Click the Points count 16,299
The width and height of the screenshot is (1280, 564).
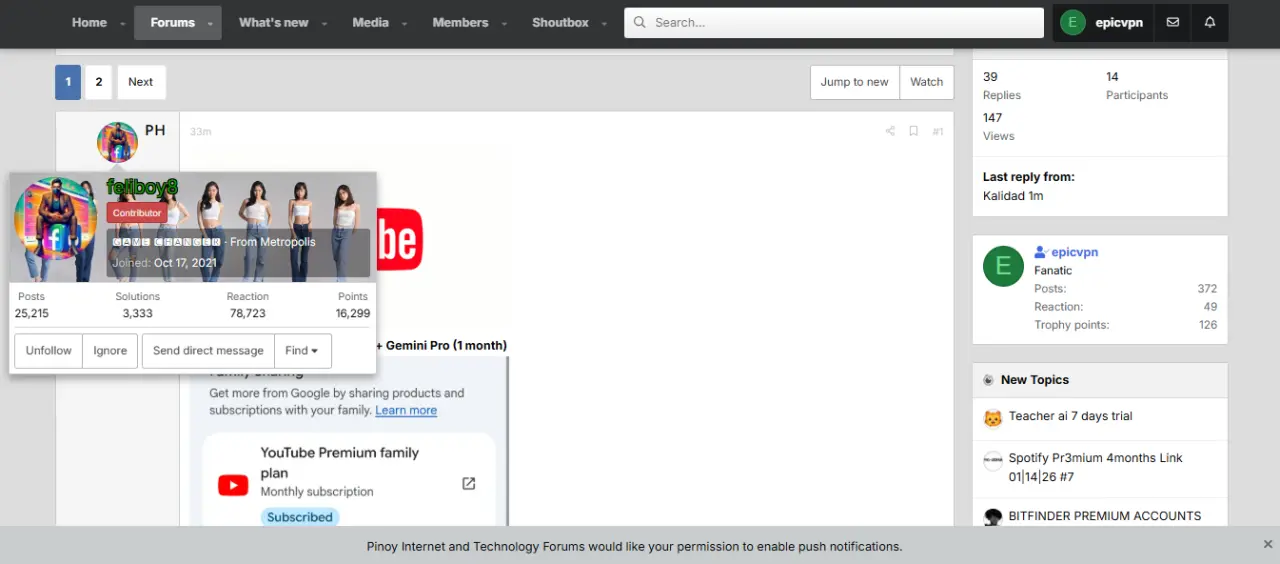coord(353,313)
